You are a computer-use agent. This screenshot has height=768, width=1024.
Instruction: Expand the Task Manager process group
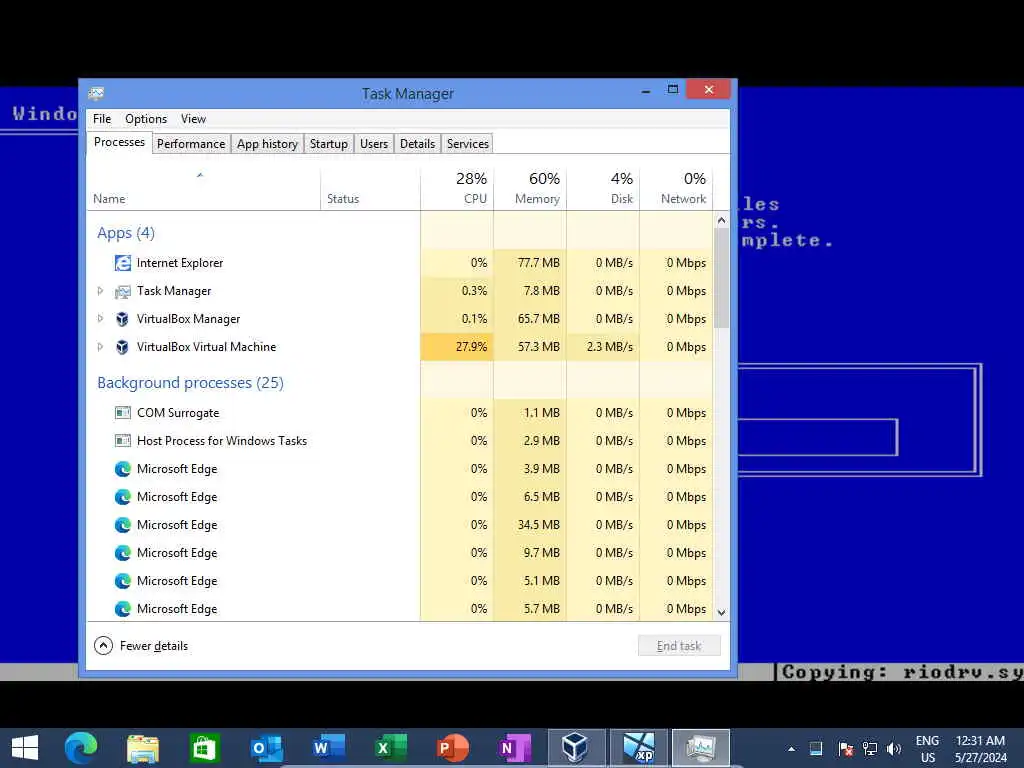(x=100, y=291)
